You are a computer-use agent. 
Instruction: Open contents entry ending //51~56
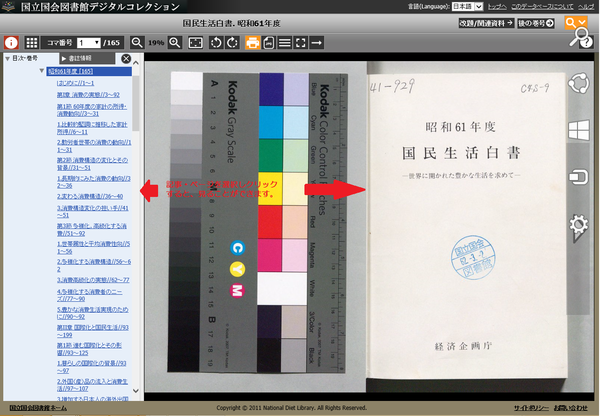(x=93, y=248)
